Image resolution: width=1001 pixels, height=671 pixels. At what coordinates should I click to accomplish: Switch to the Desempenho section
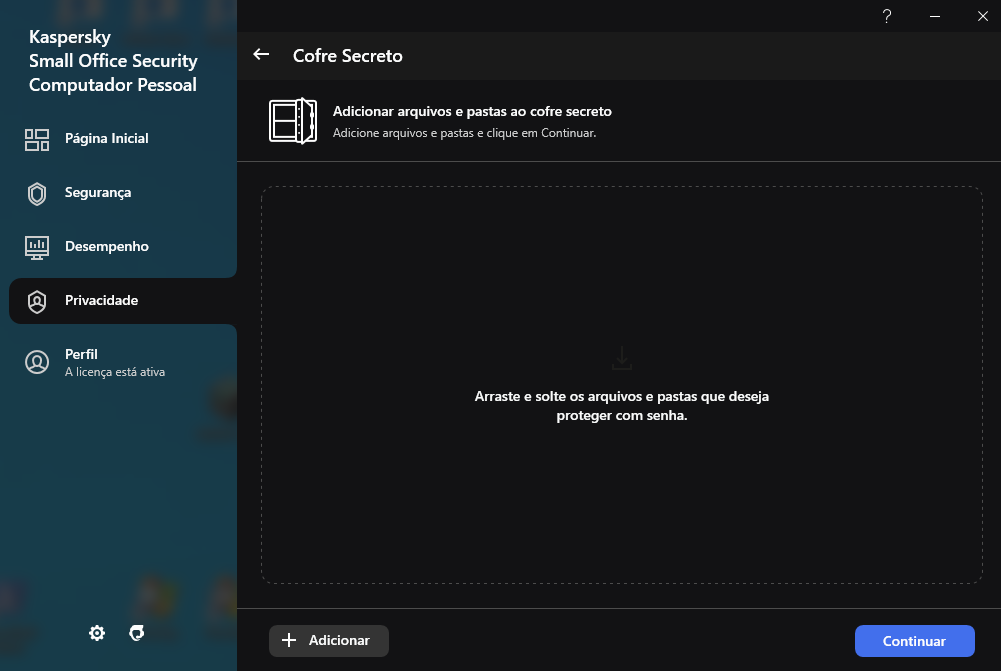[x=107, y=247]
